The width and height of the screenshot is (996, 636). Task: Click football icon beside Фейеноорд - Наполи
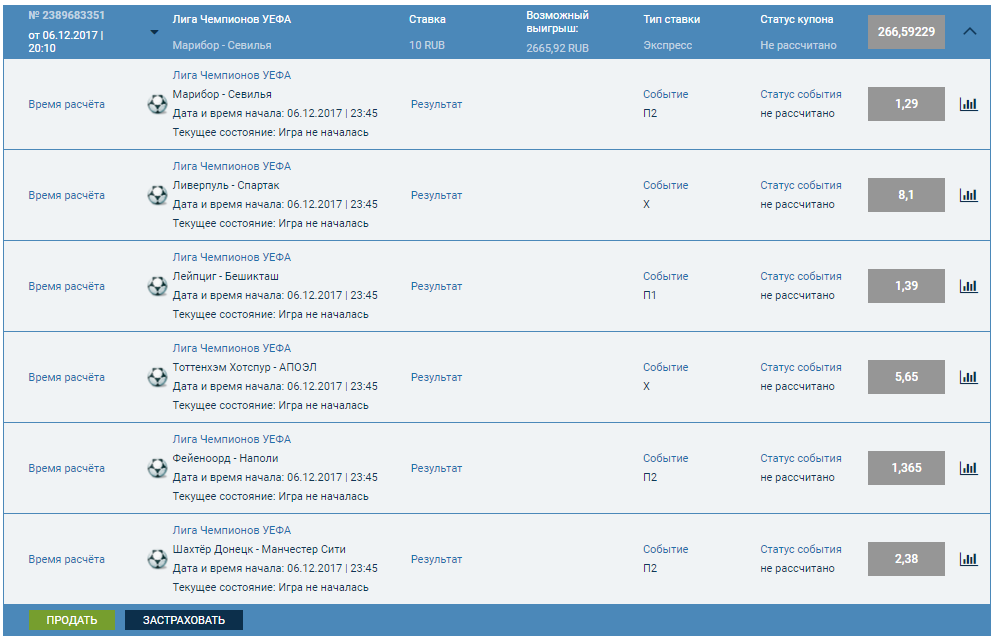pyautogui.click(x=157, y=468)
